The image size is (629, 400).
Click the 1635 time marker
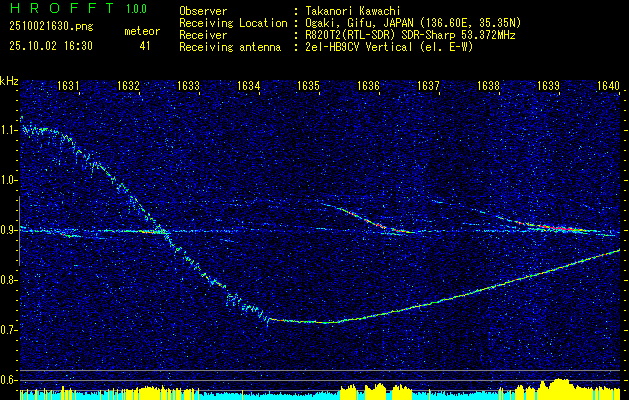tap(308, 85)
